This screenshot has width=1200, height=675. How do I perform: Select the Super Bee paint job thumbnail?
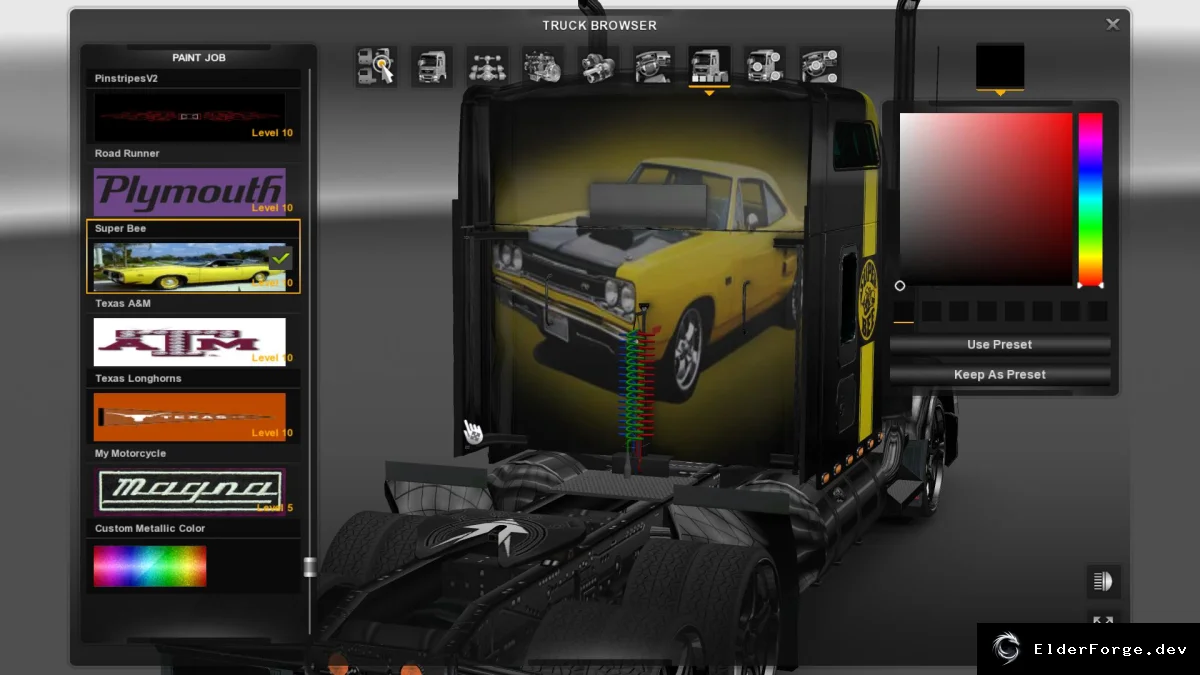point(190,267)
